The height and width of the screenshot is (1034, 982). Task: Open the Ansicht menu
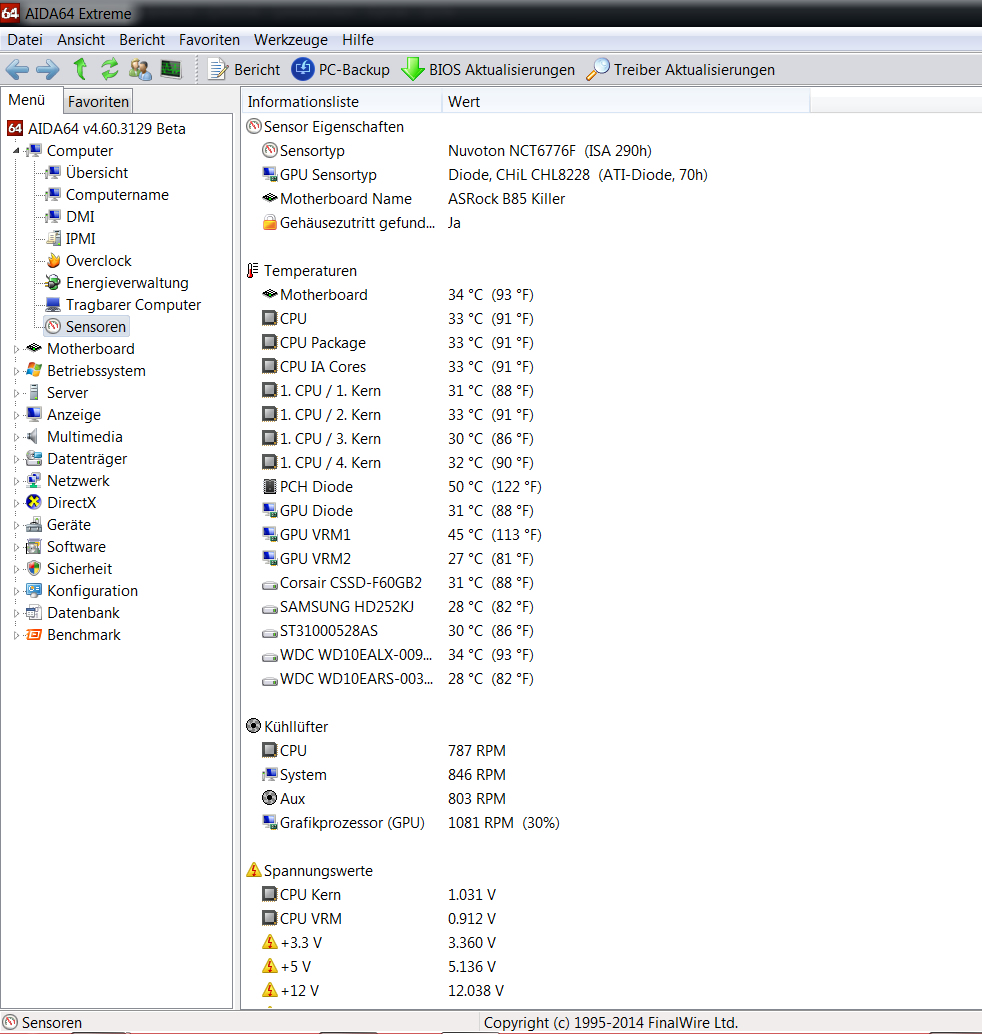(81, 40)
